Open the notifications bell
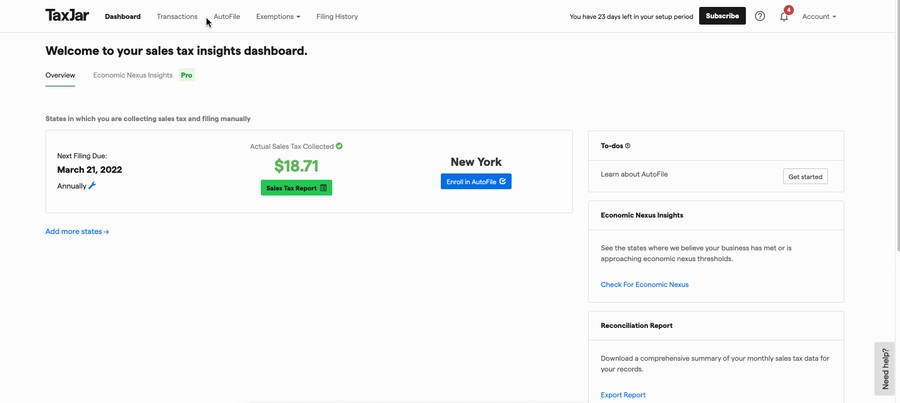The width and height of the screenshot is (900, 403). pyautogui.click(x=784, y=17)
